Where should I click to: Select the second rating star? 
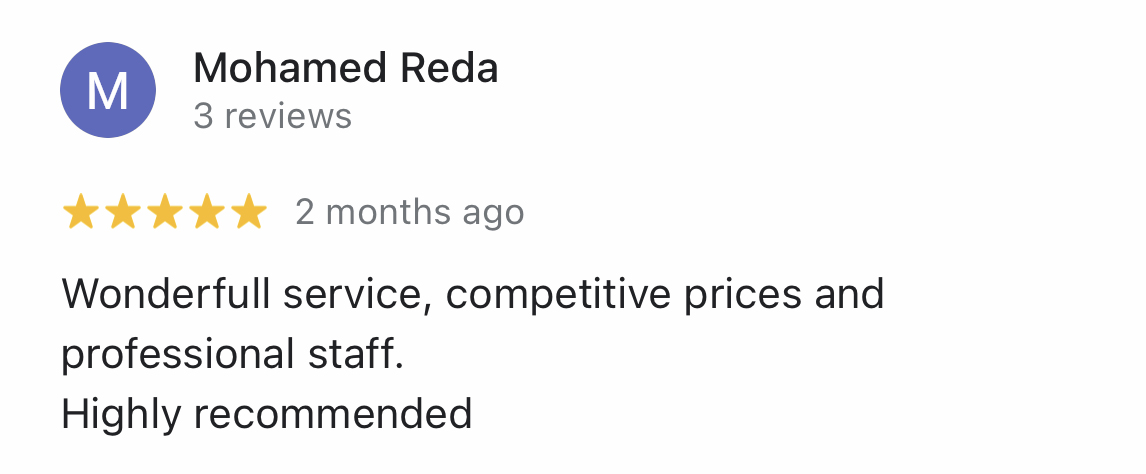[122, 212]
